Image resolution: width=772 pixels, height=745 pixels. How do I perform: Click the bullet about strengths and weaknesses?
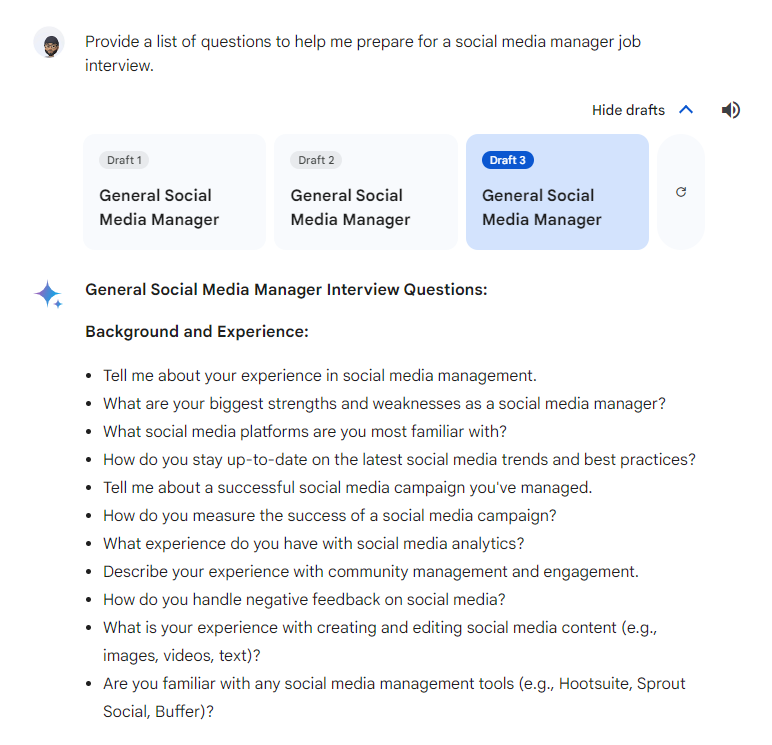pyautogui.click(x=384, y=404)
